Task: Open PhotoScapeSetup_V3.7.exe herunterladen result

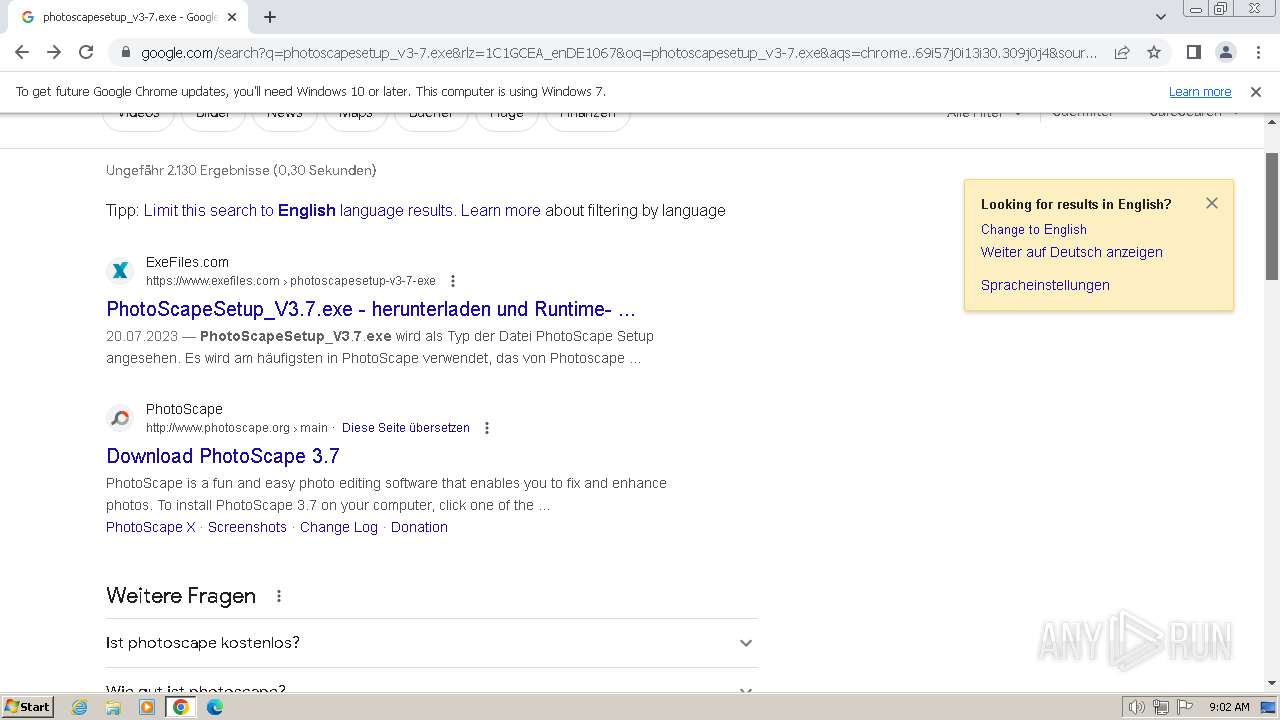Action: 371,309
